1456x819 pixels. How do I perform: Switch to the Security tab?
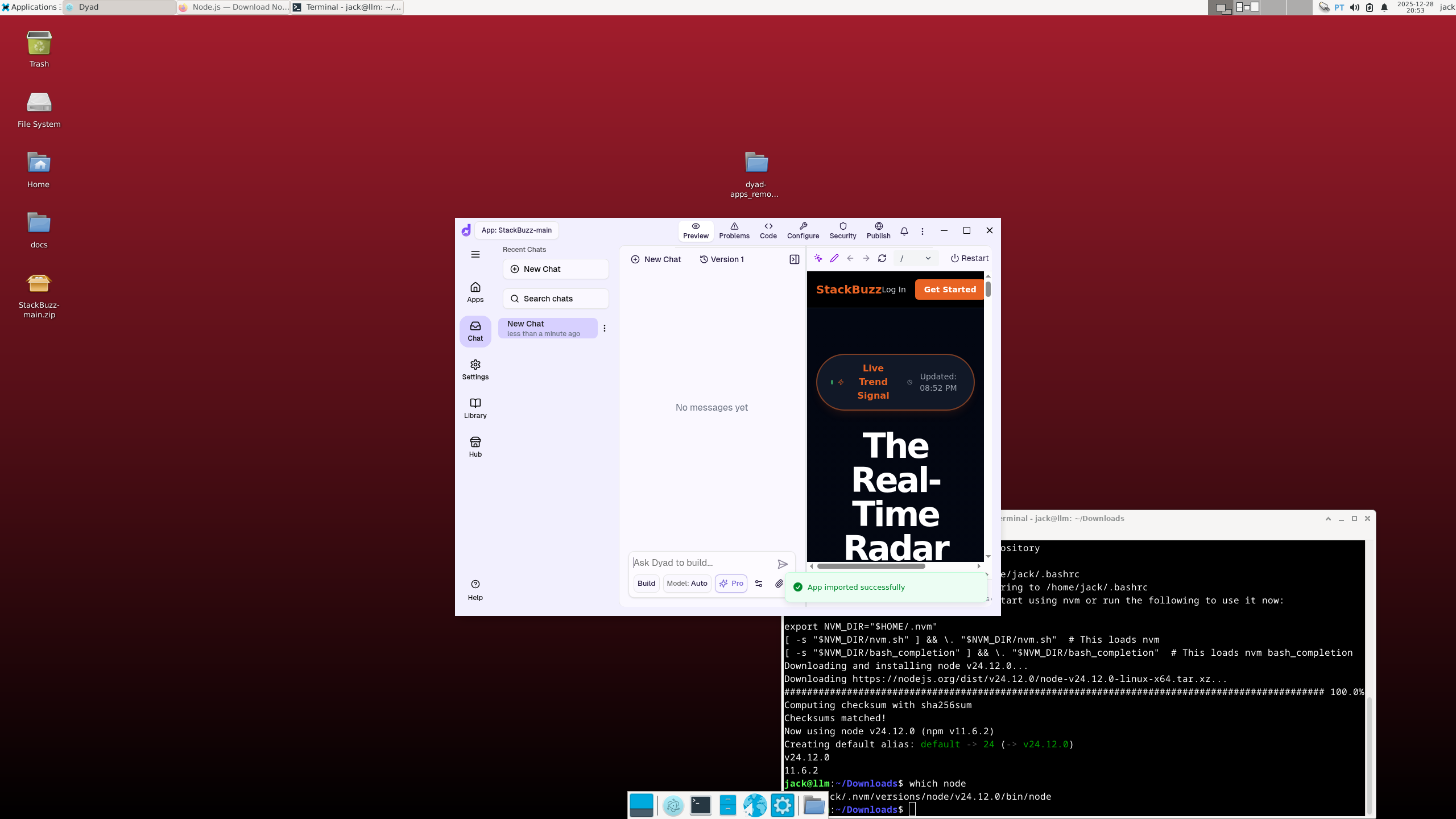(x=842, y=231)
